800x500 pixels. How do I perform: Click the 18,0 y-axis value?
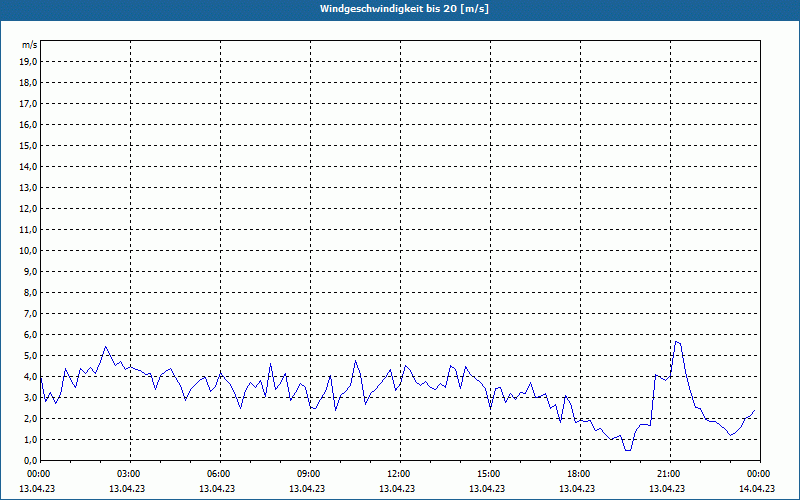pyautogui.click(x=29, y=83)
